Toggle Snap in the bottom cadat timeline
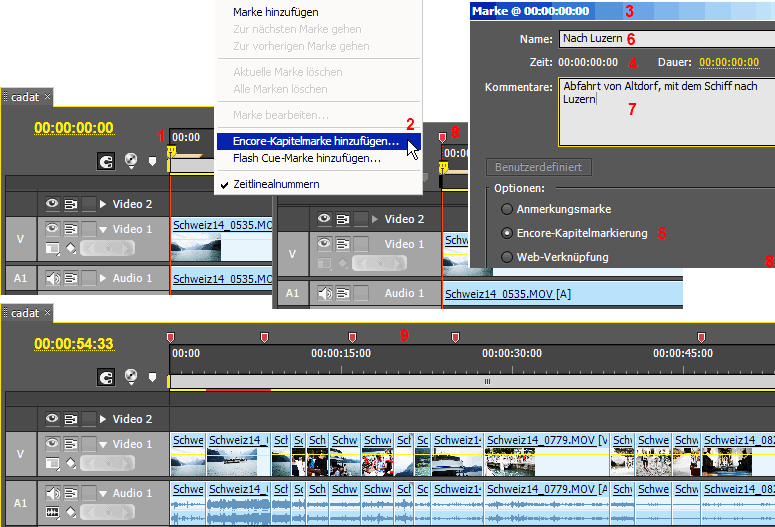 106,377
